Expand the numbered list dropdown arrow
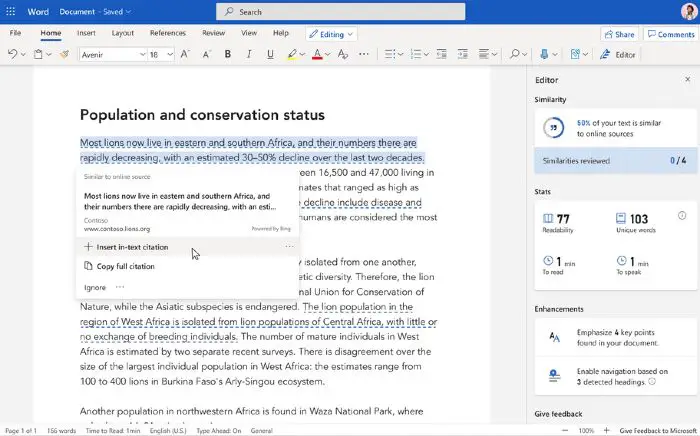Screen dimensions: 700x436 (x=426, y=54)
